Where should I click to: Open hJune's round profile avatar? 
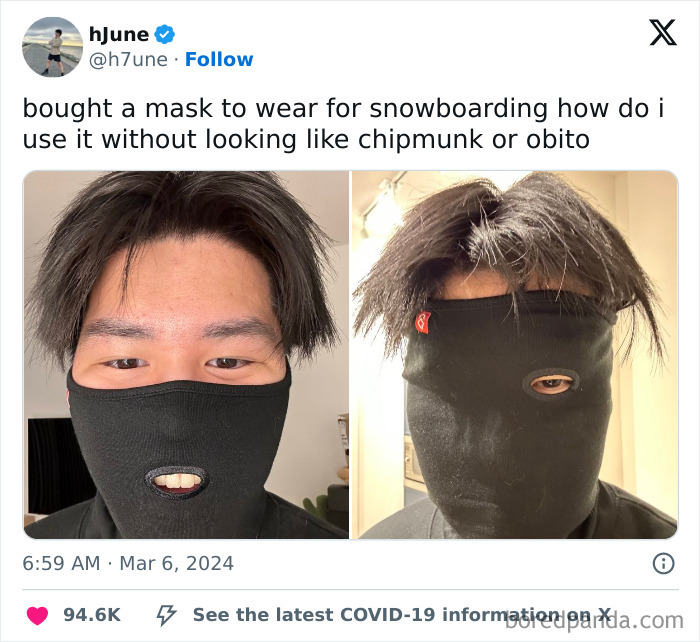pos(53,47)
